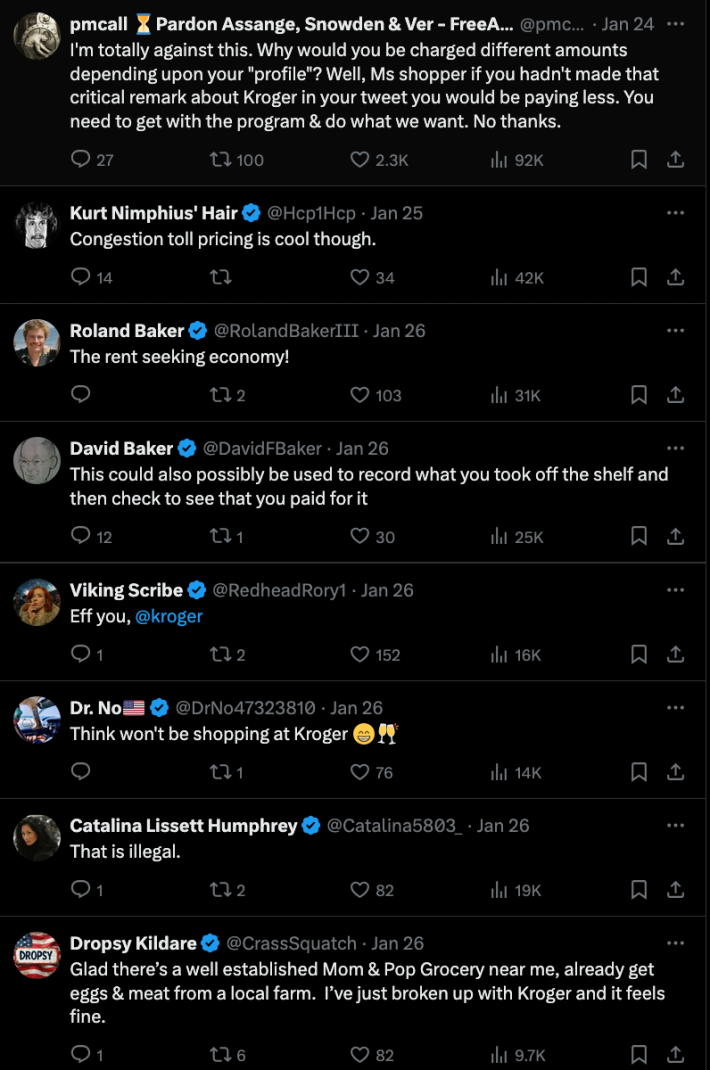Like Catalina Lissett Humphrey's 'That is illegal' reply
Image resolution: width=710 pixels, height=1070 pixels.
pos(359,889)
